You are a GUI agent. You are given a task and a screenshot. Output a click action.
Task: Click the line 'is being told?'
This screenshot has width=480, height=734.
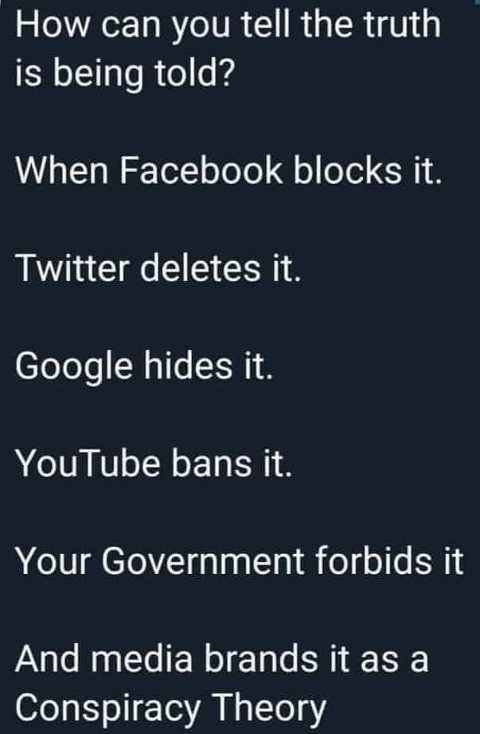click(x=124, y=76)
